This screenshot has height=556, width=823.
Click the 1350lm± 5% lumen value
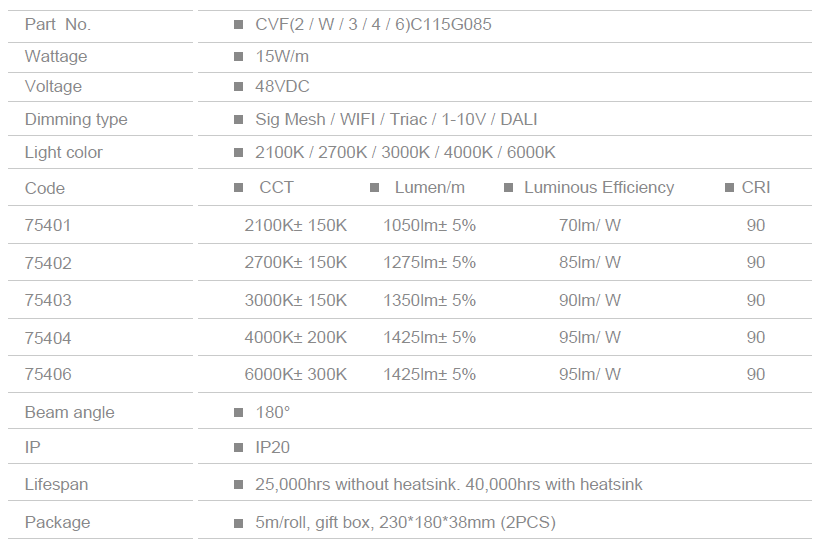click(429, 300)
